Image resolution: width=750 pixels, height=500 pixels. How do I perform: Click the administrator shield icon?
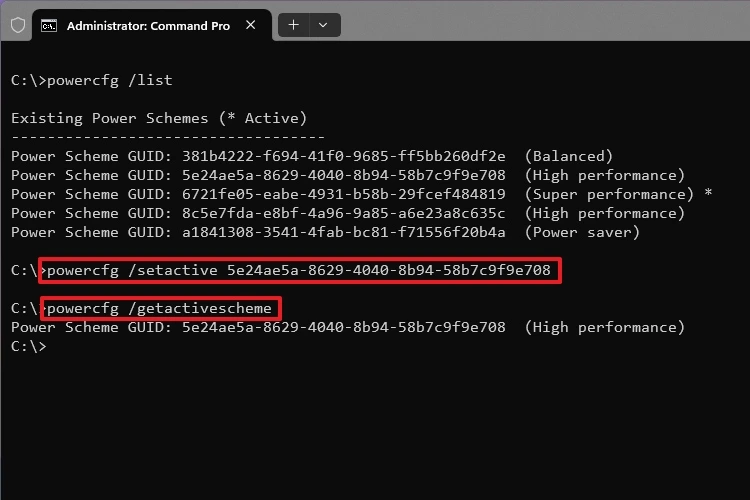pyautogui.click(x=18, y=25)
